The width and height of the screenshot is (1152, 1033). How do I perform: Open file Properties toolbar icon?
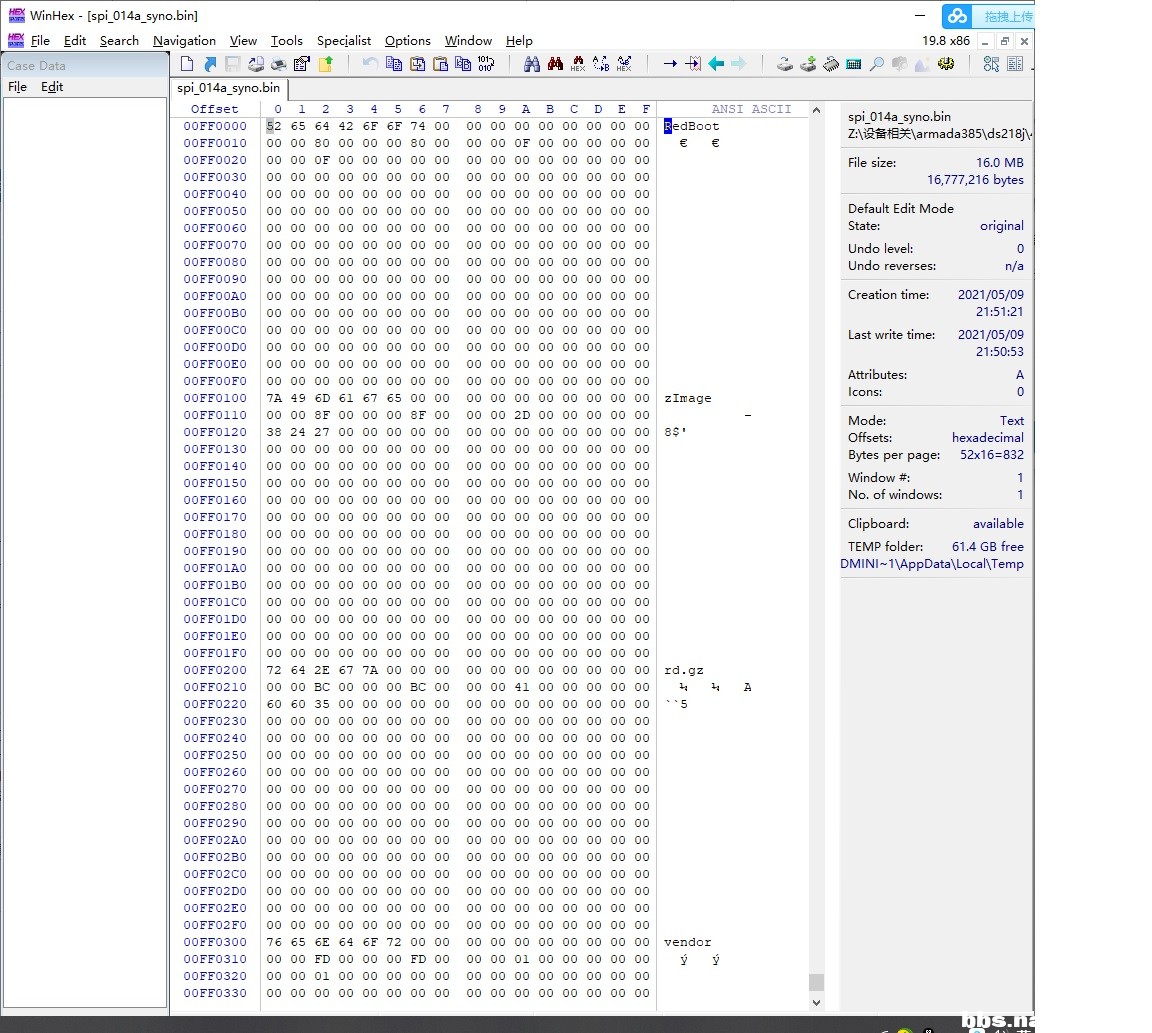(x=301, y=64)
